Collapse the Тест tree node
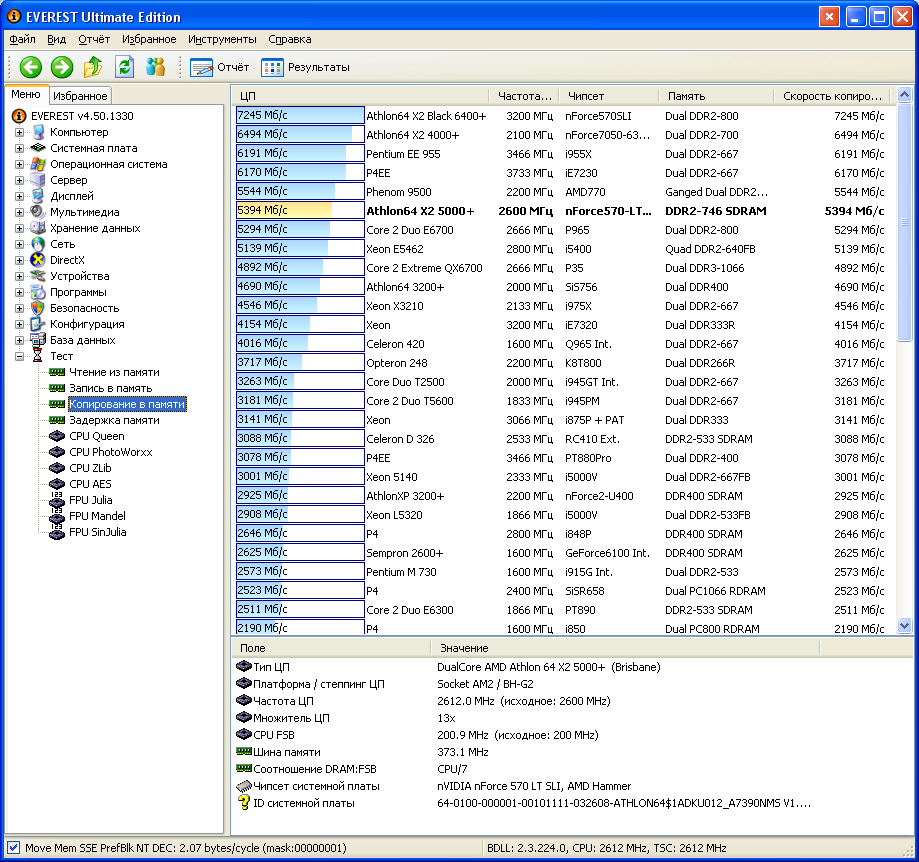This screenshot has width=919, height=862. click(19, 356)
